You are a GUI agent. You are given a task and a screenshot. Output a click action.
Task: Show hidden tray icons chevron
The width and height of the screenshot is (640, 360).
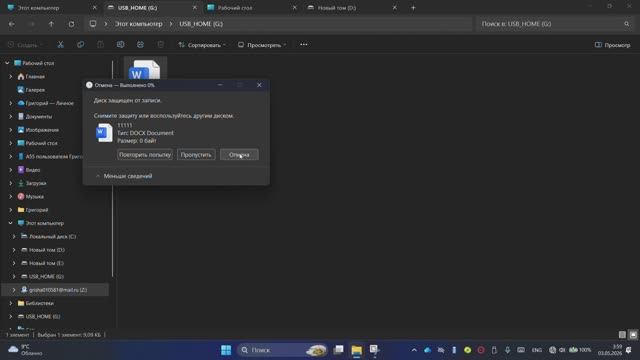pyautogui.click(x=414, y=350)
